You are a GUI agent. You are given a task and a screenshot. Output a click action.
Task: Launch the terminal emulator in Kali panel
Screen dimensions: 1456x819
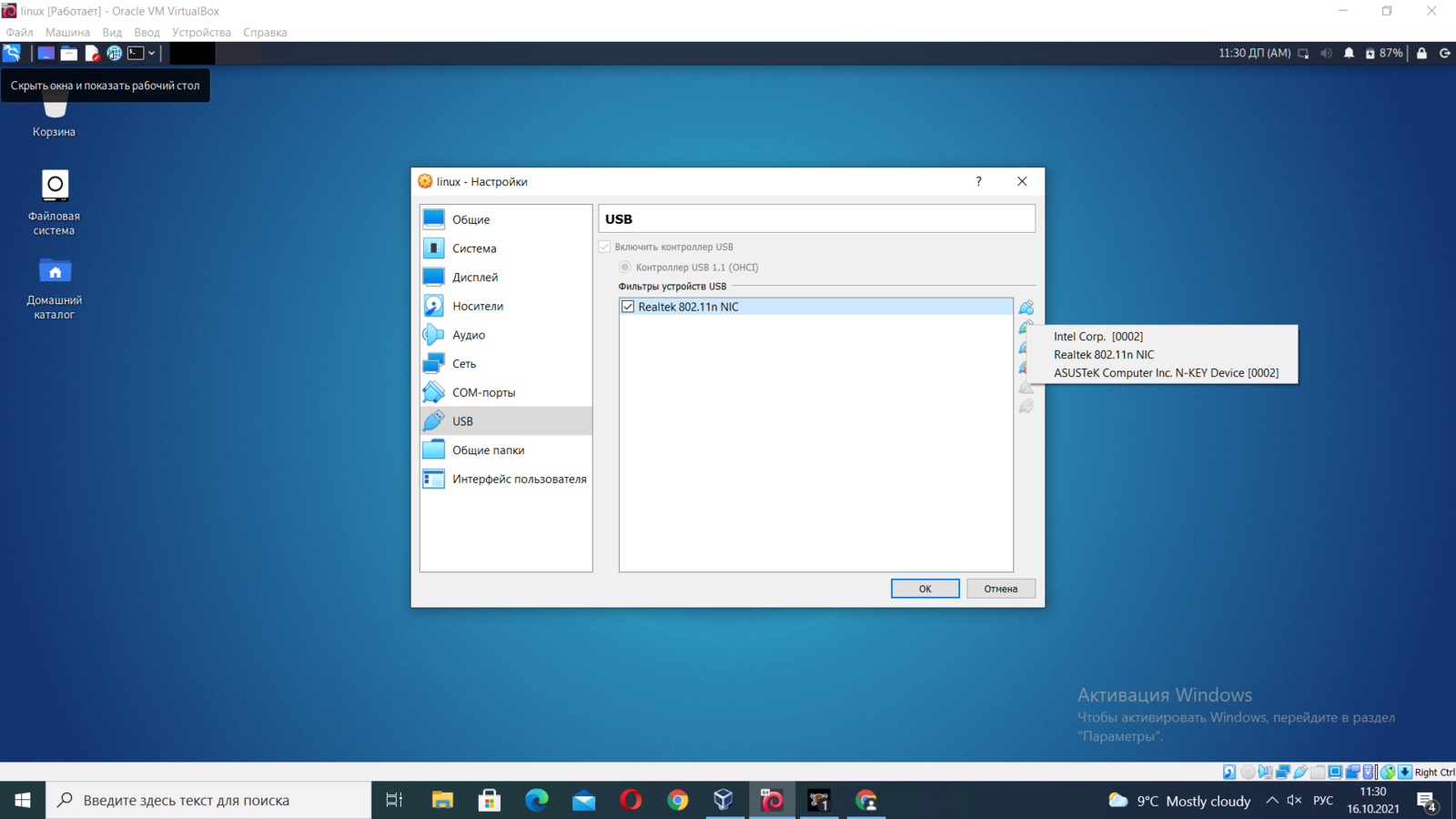point(136,53)
